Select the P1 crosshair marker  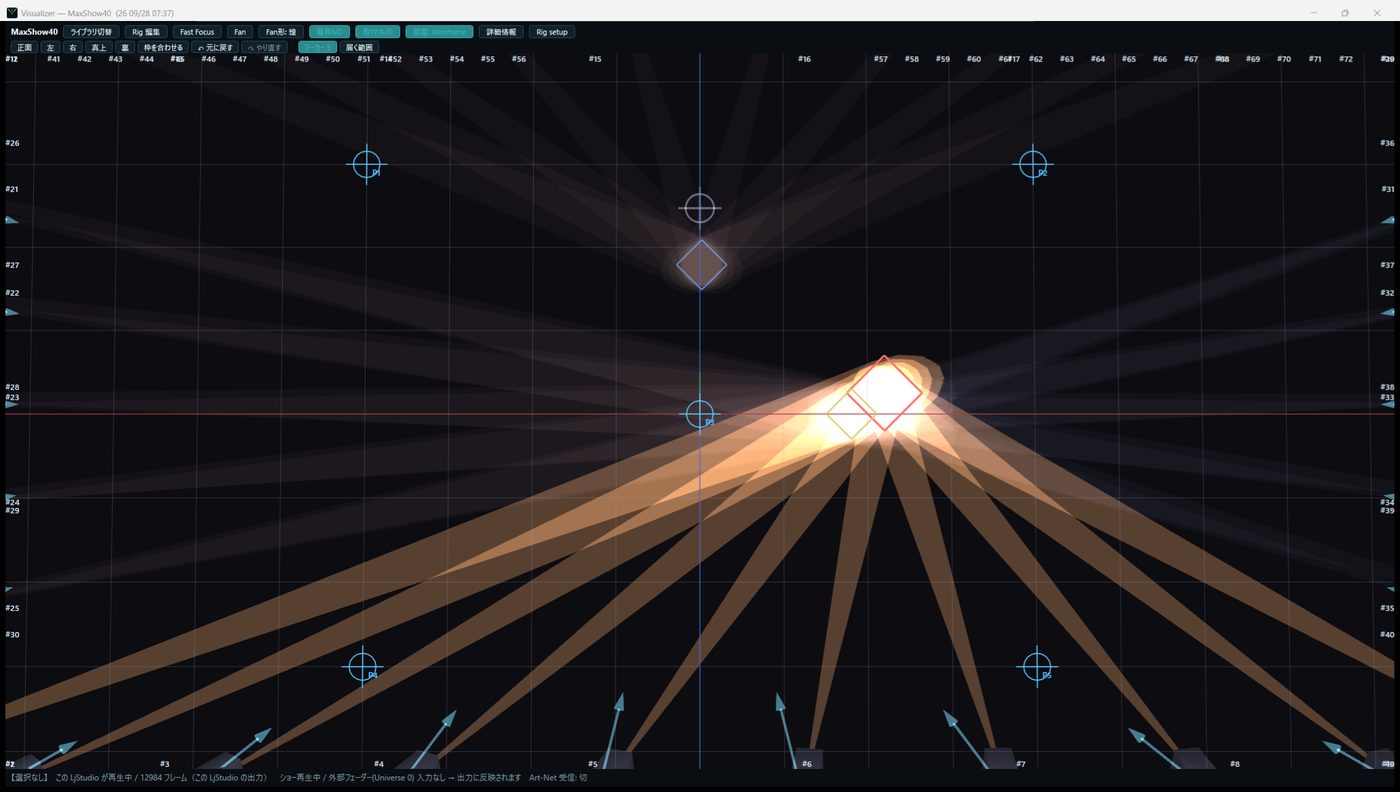367,163
